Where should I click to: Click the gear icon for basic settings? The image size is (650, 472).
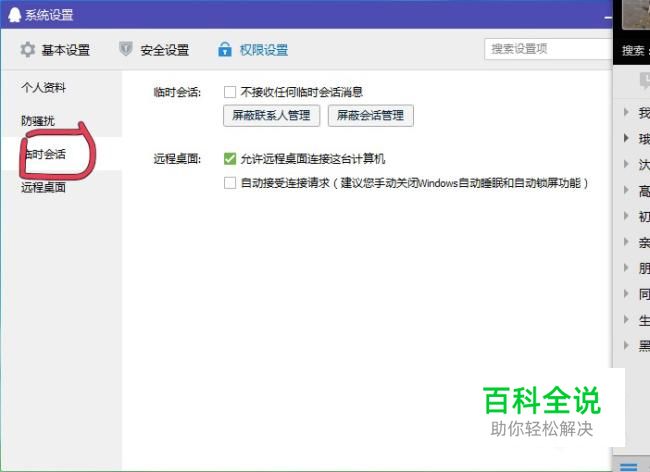pos(28,50)
